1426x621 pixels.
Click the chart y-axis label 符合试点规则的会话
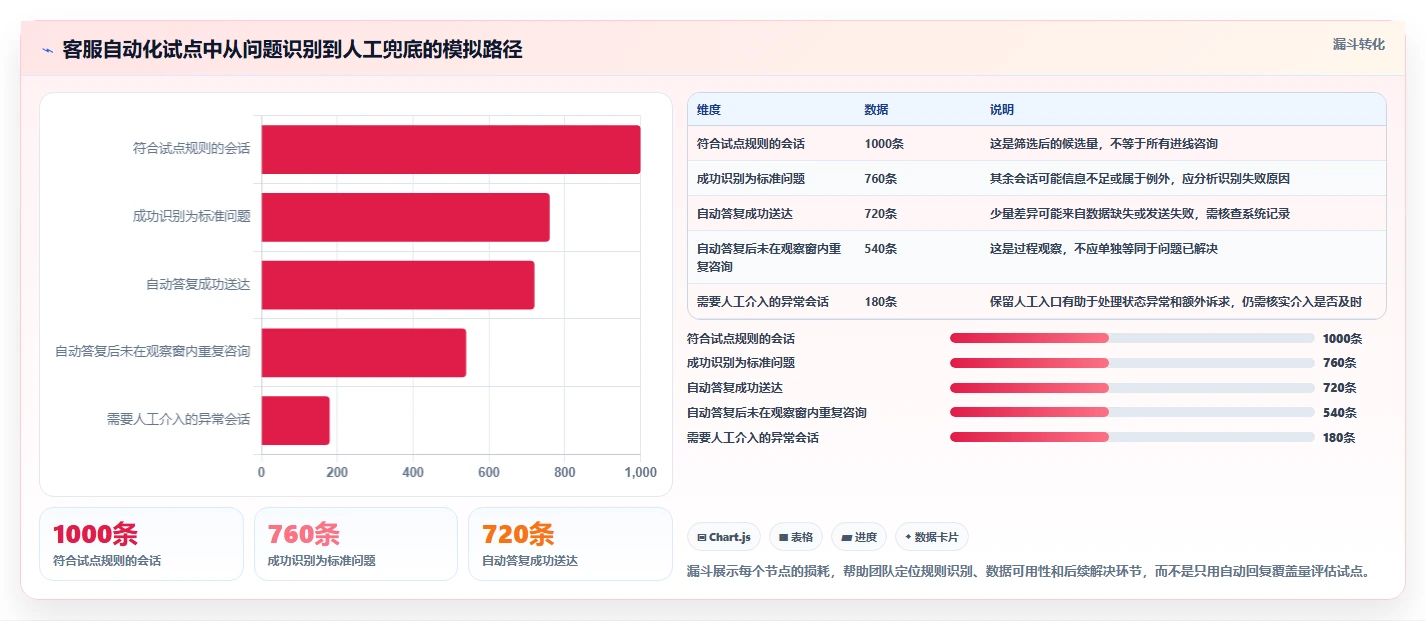click(191, 149)
